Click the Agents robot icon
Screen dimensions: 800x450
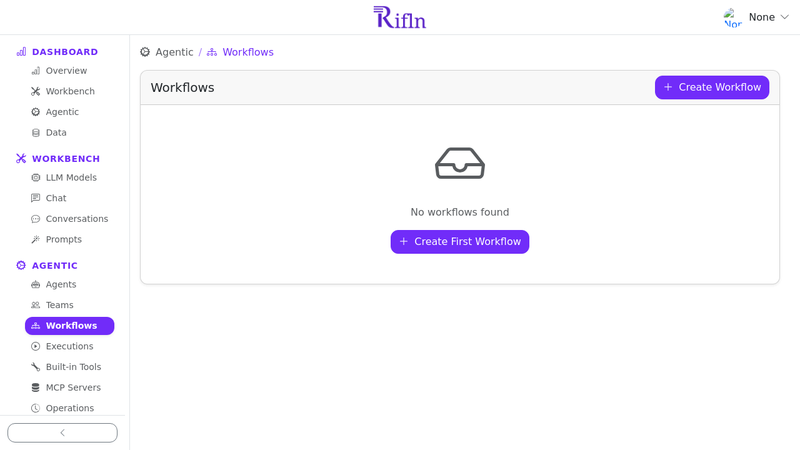(35, 285)
